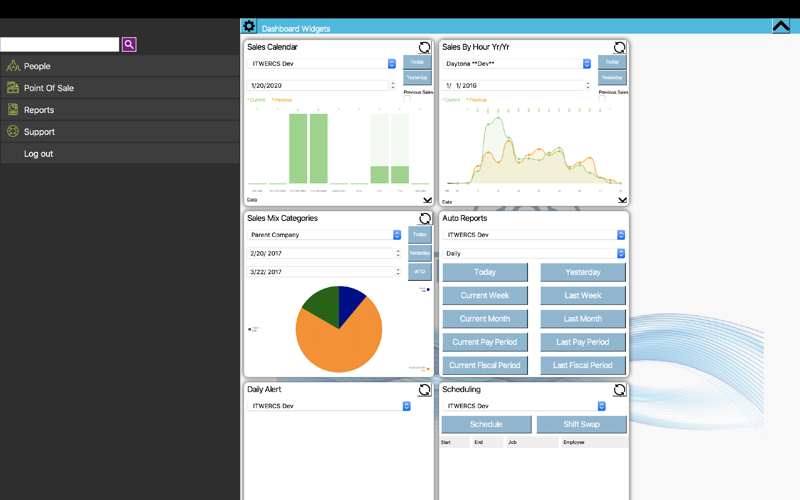Open Parent Company dropdown in Sales Mix
This screenshot has height=500, width=800.
click(324, 235)
